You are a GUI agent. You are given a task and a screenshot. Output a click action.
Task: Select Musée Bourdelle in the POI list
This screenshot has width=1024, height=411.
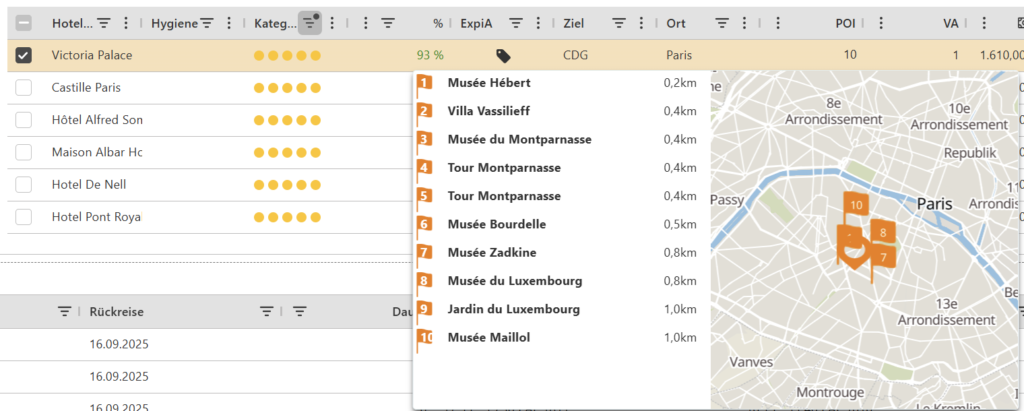point(496,225)
